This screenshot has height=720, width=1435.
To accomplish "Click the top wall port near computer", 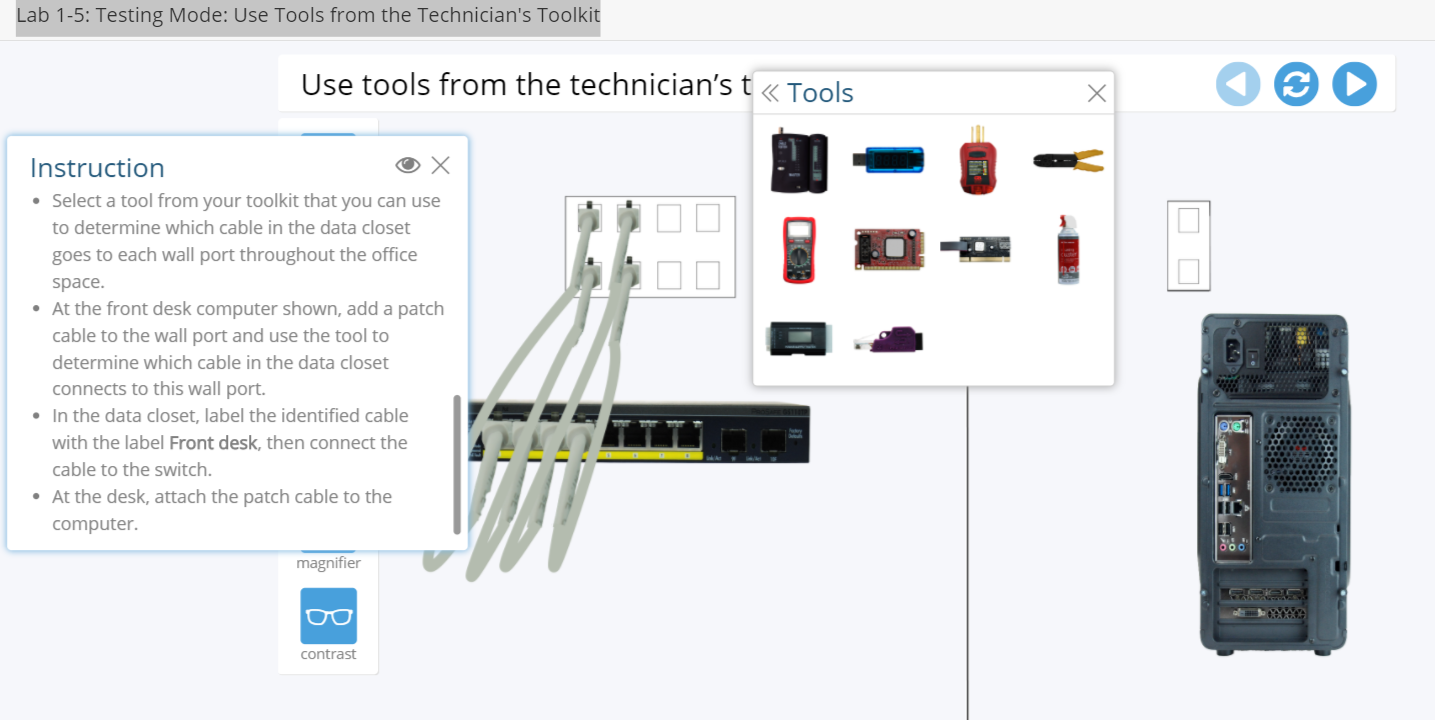I will (1188, 220).
